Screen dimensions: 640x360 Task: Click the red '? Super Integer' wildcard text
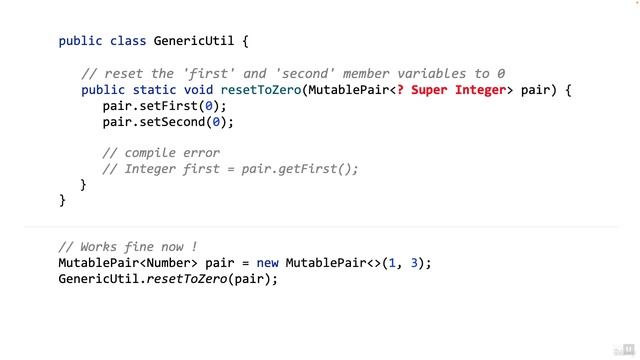[x=451, y=90]
